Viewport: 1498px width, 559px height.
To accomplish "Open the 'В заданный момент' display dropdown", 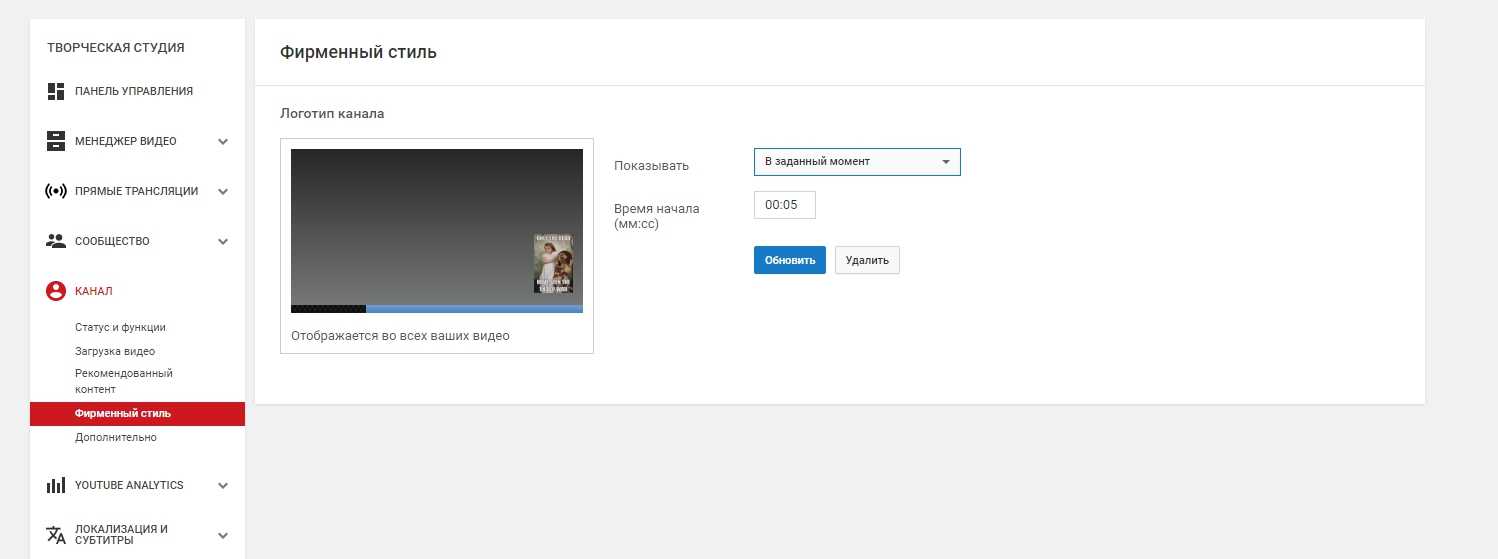I will click(857, 162).
